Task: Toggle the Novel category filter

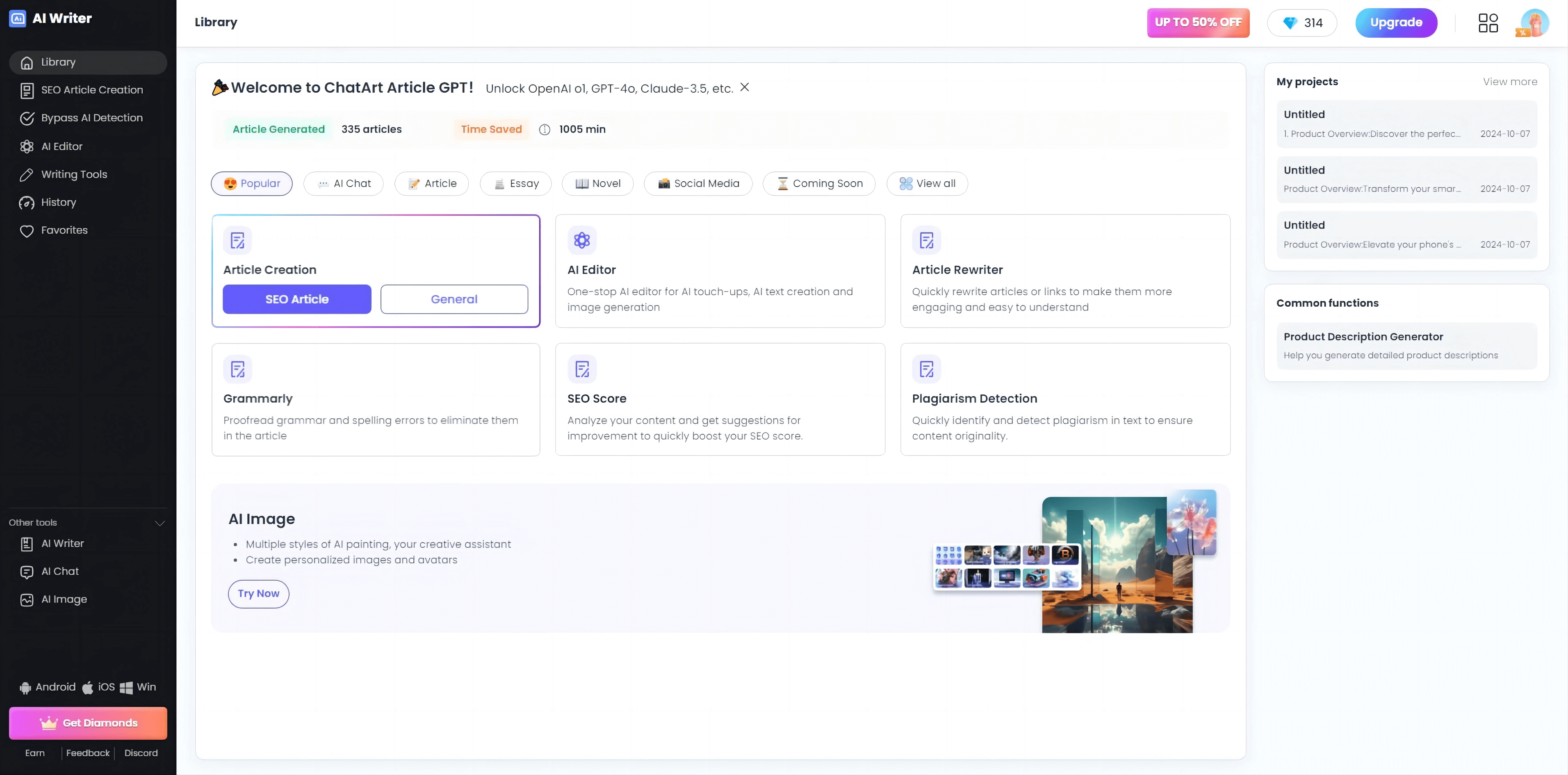Action: point(597,183)
